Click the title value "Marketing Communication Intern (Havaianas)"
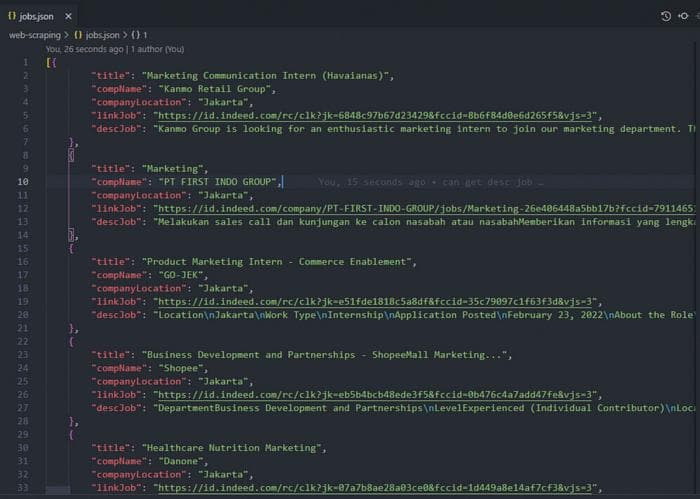 265,76
